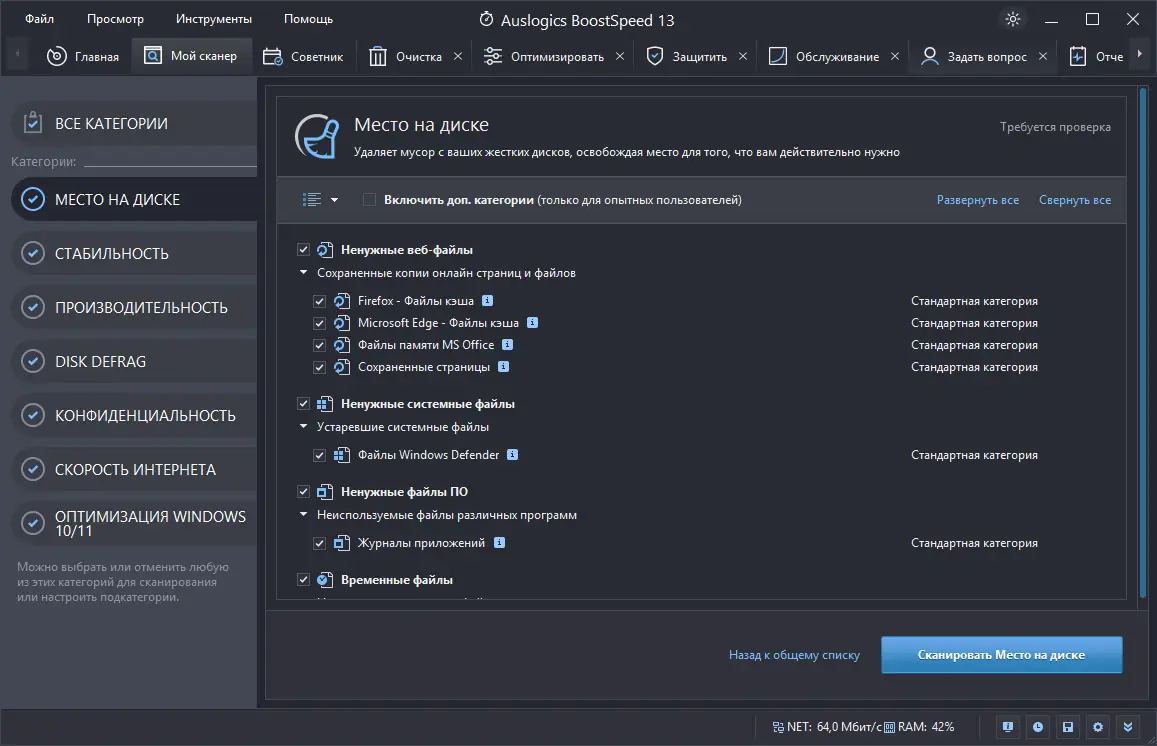1157x746 pixels.
Task: Click the category list vertical scrollbar
Action: point(1144,343)
